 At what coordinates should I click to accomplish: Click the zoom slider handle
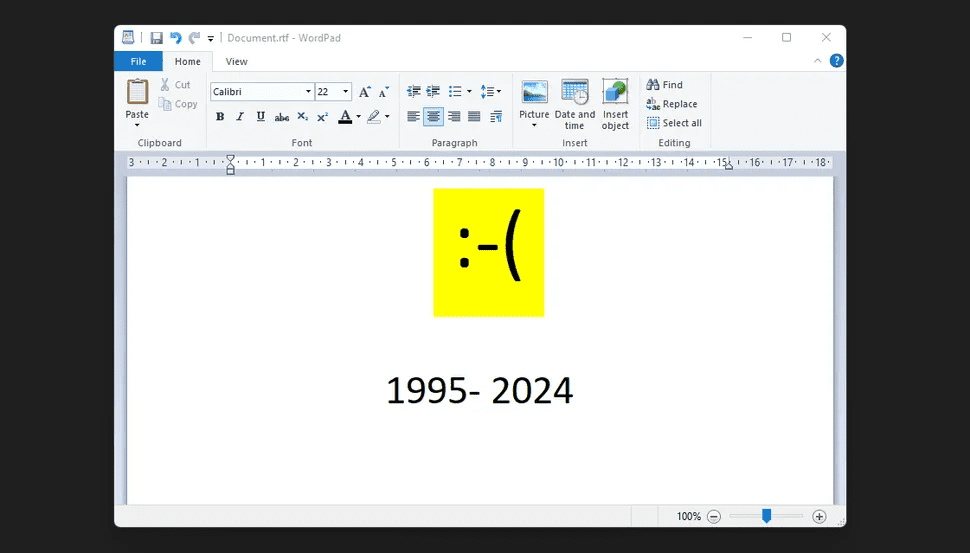tap(766, 516)
